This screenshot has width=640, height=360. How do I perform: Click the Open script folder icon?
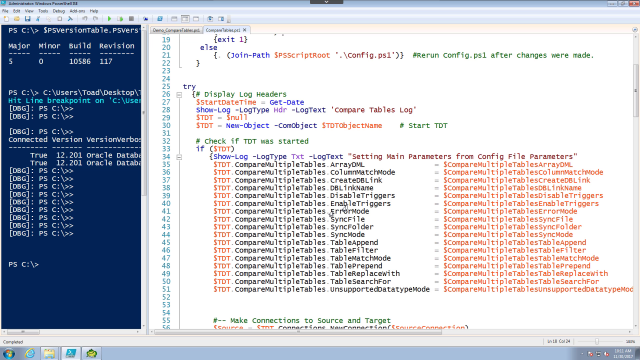pos(17,19)
